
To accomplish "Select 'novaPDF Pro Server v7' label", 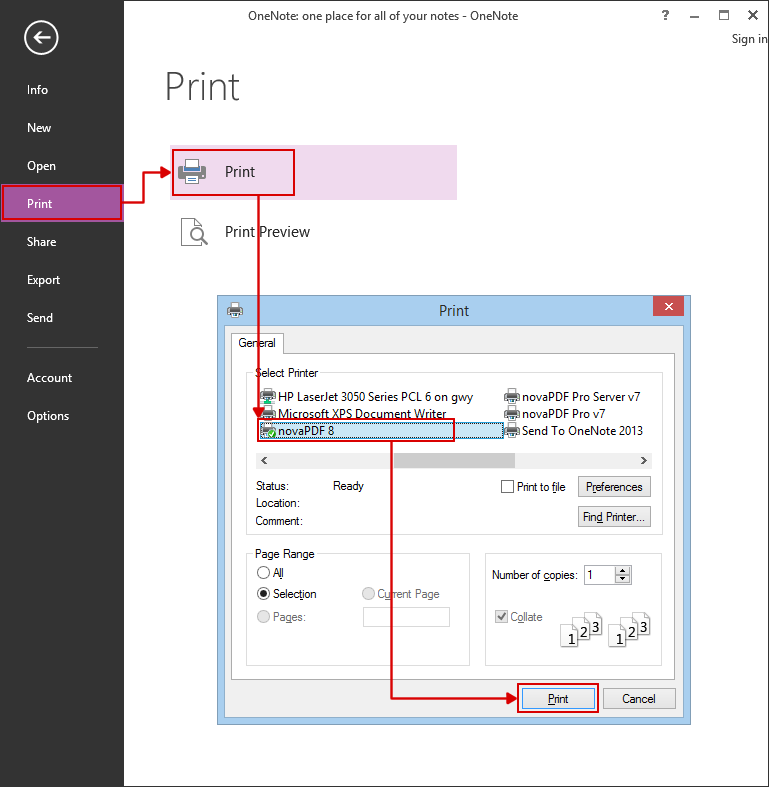I will point(581,397).
